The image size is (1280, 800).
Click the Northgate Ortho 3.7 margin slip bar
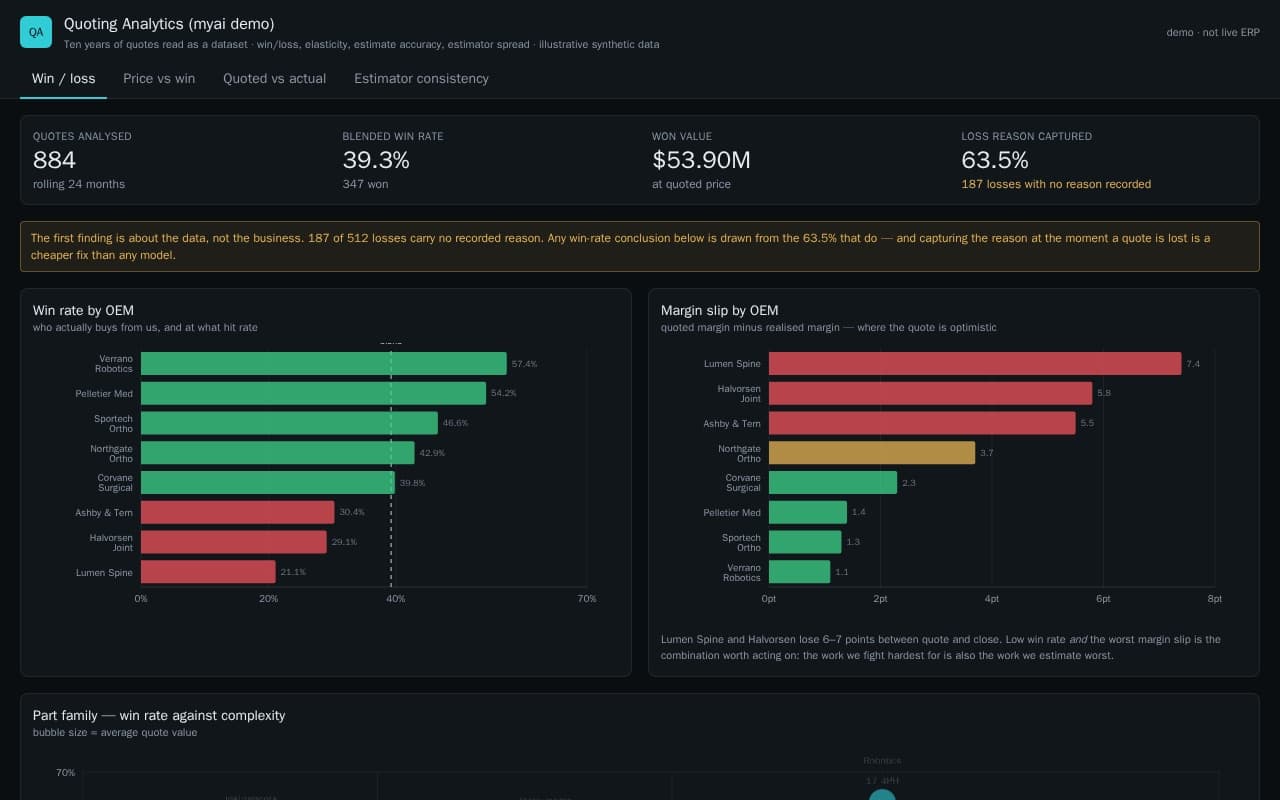click(872, 453)
